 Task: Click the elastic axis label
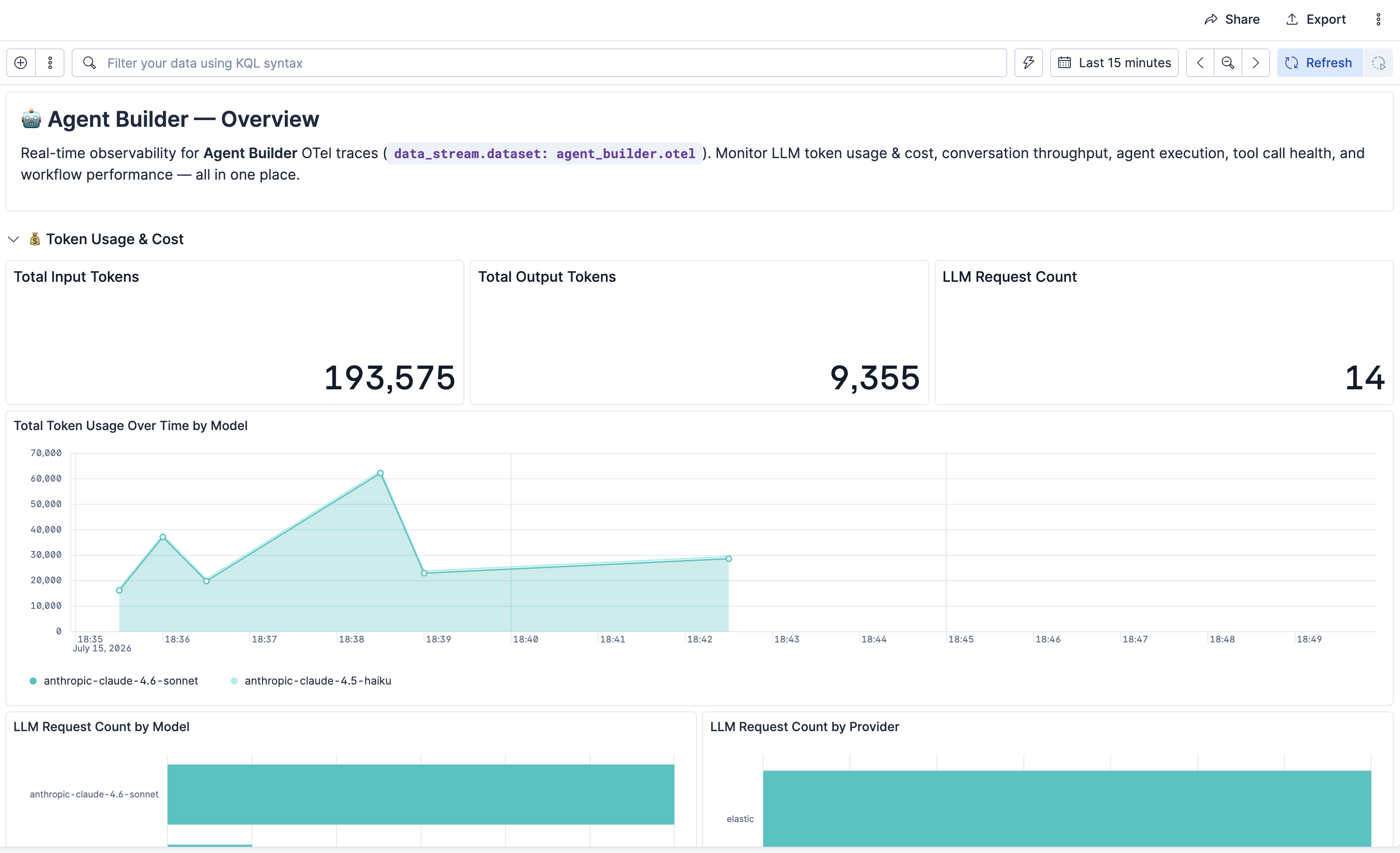coord(740,819)
